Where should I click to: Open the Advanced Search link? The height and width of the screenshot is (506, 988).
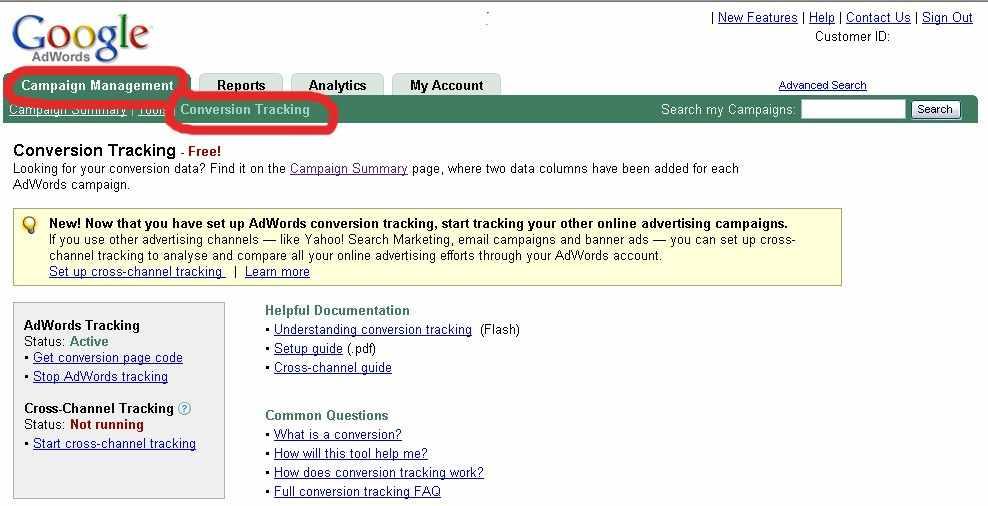[x=822, y=85]
